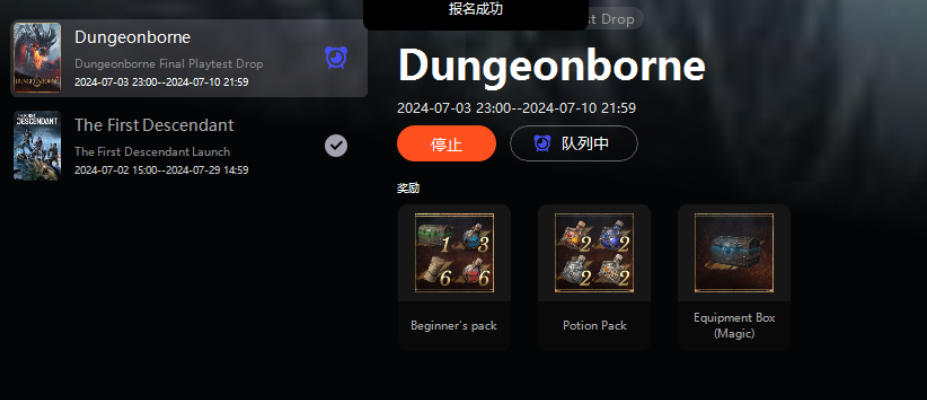Click the 奖励 rewards section label
Image resolution: width=927 pixels, height=400 pixels.
point(409,188)
